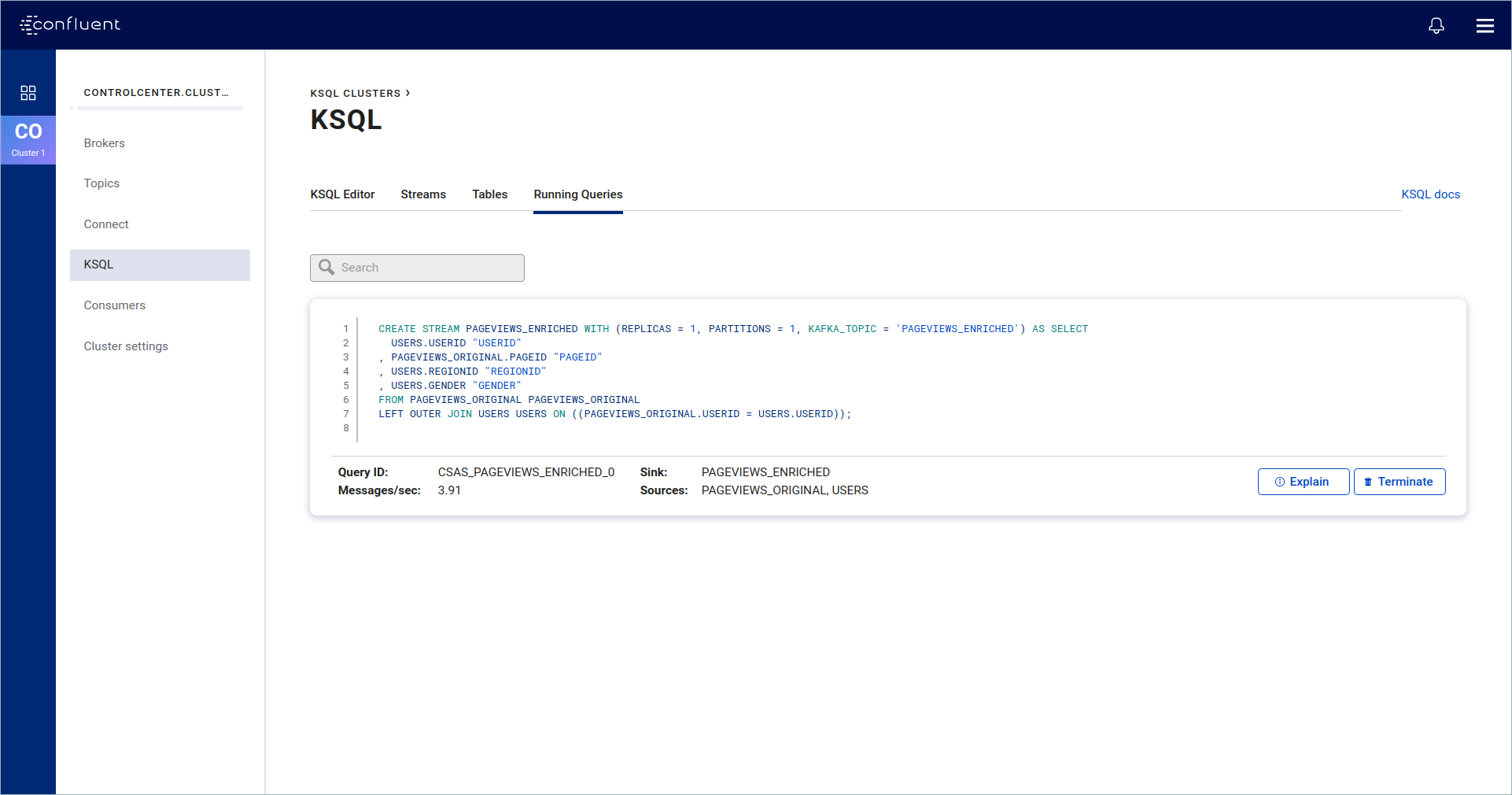Open Brokers in the sidebar

(x=105, y=143)
